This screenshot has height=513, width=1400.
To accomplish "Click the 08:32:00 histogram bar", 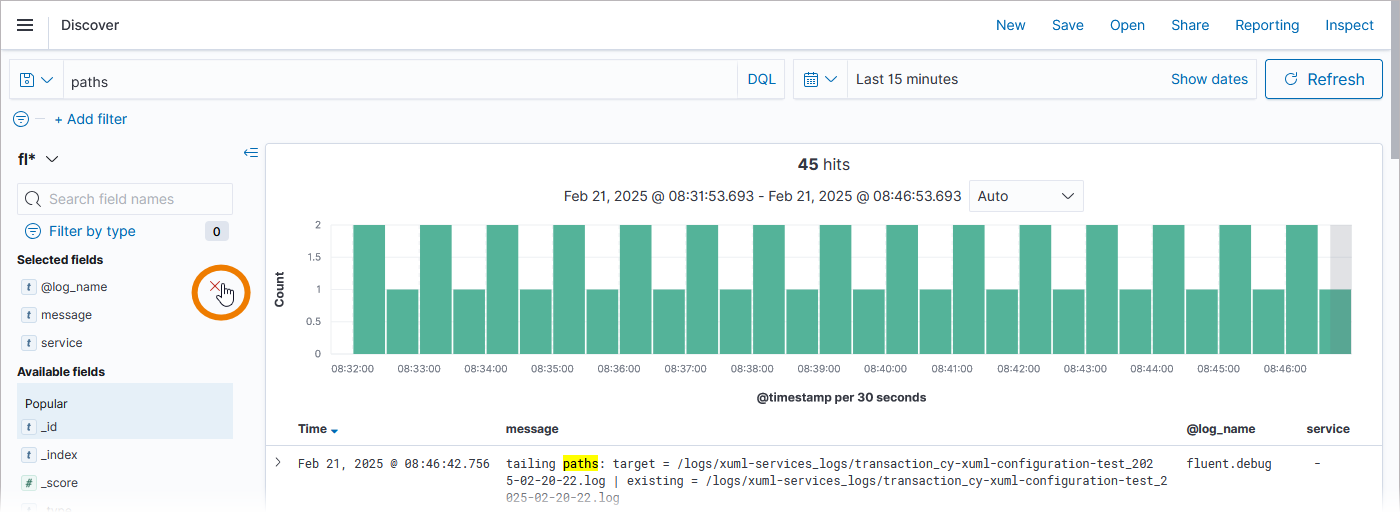I will coord(369,289).
